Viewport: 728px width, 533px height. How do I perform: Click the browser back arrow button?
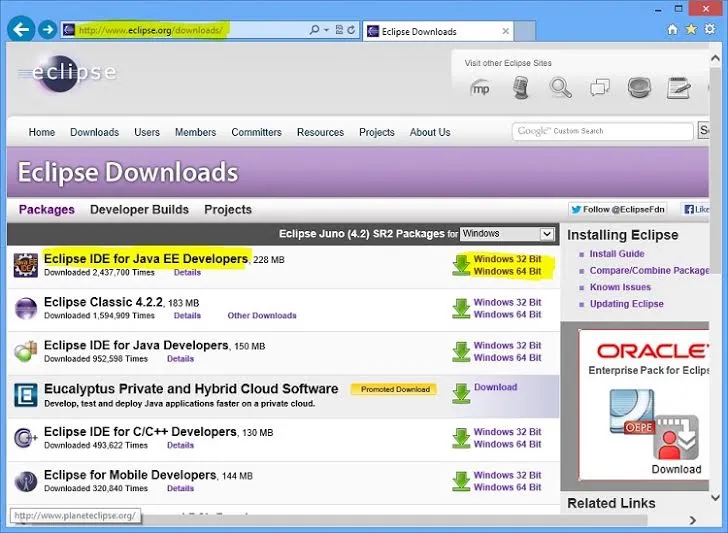click(x=20, y=30)
